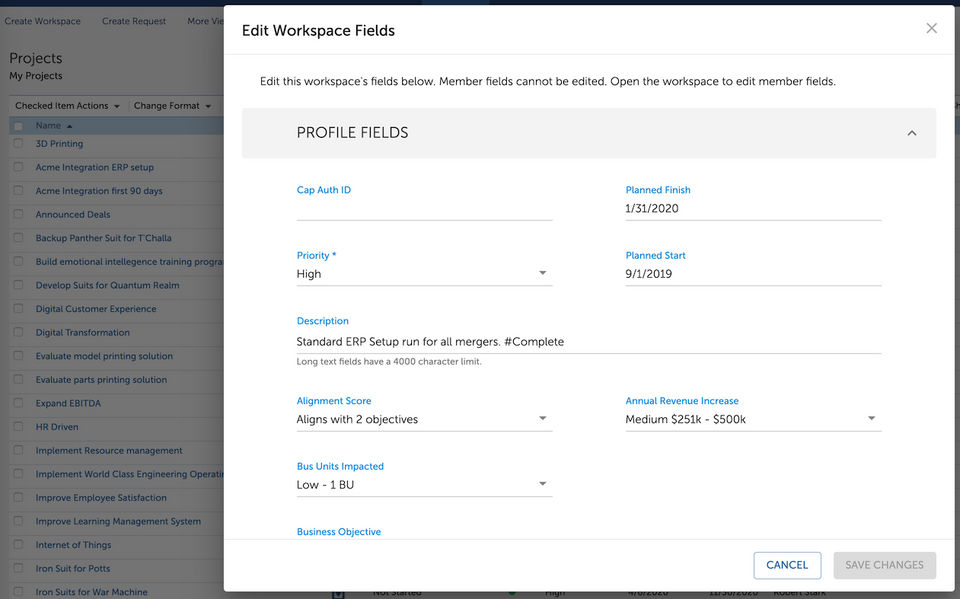Check the 3D Printing project checkbox

coord(18,143)
